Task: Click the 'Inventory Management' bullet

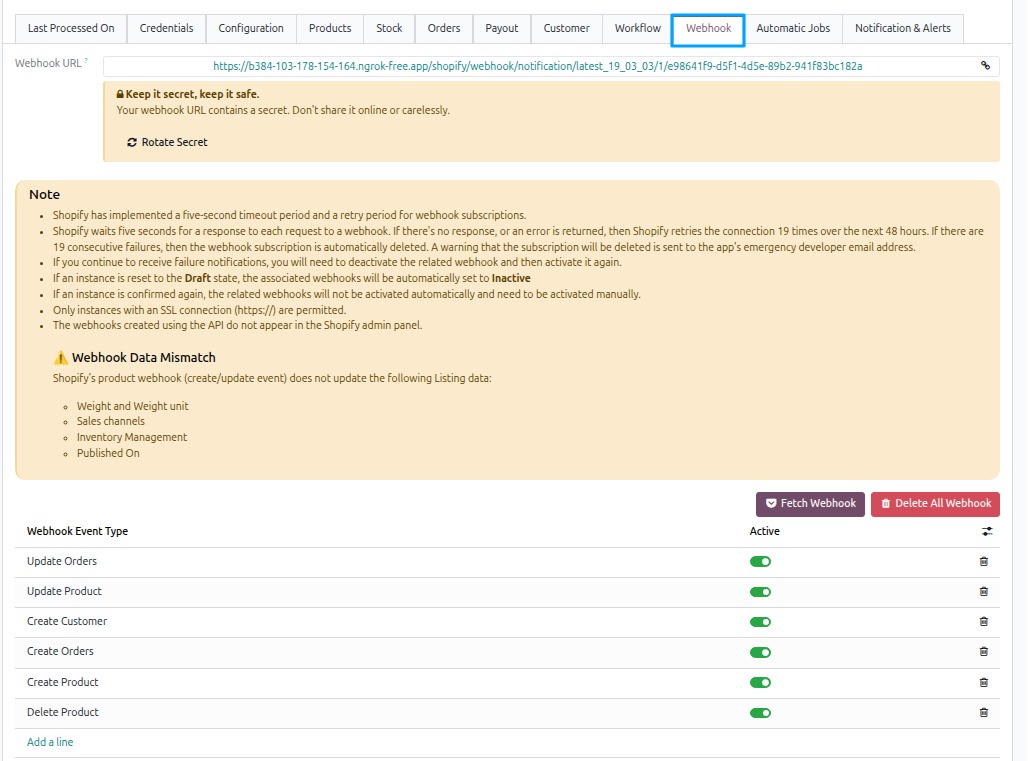Action: pyautogui.click(x=132, y=437)
